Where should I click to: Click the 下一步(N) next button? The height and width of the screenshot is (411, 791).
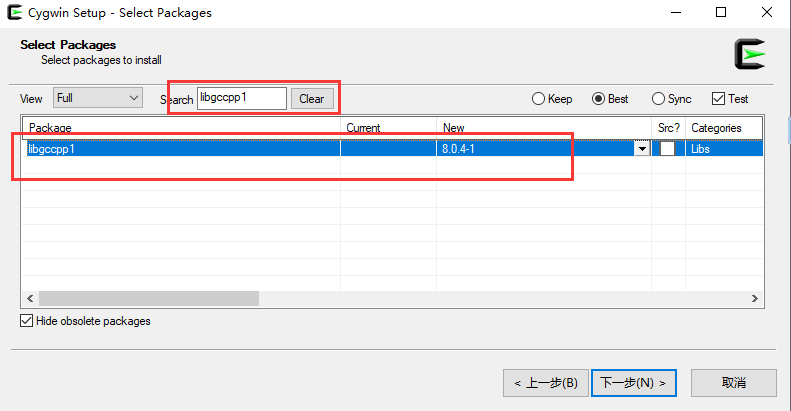(634, 383)
